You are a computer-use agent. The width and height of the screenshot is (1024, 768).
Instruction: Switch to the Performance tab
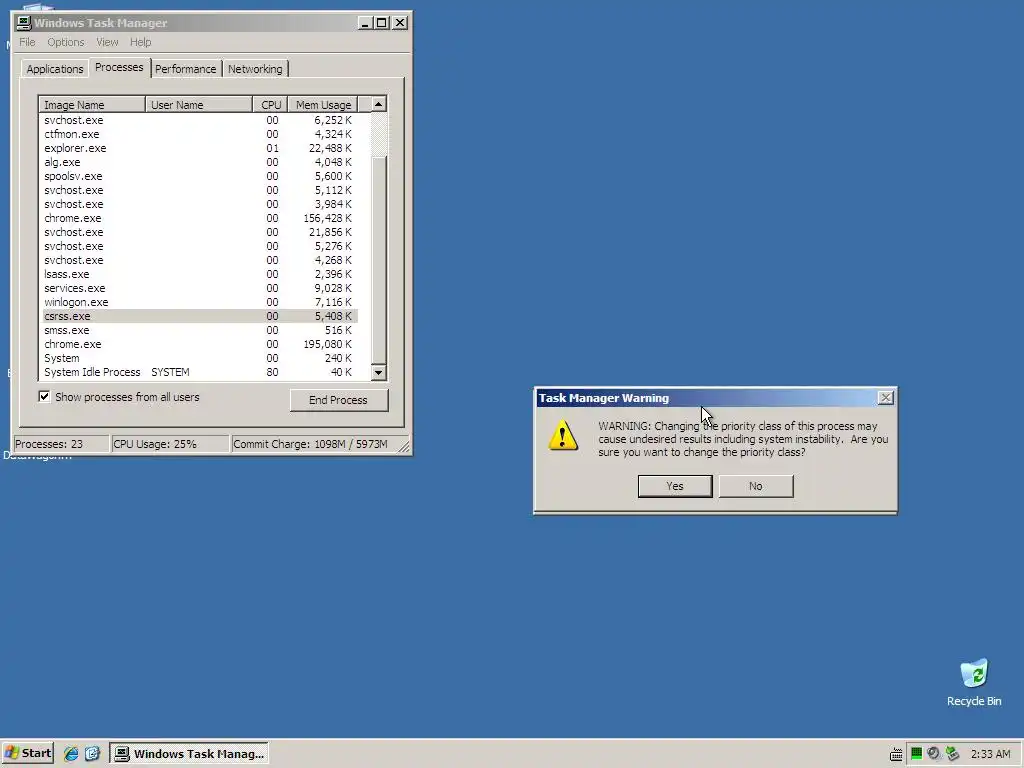185,69
